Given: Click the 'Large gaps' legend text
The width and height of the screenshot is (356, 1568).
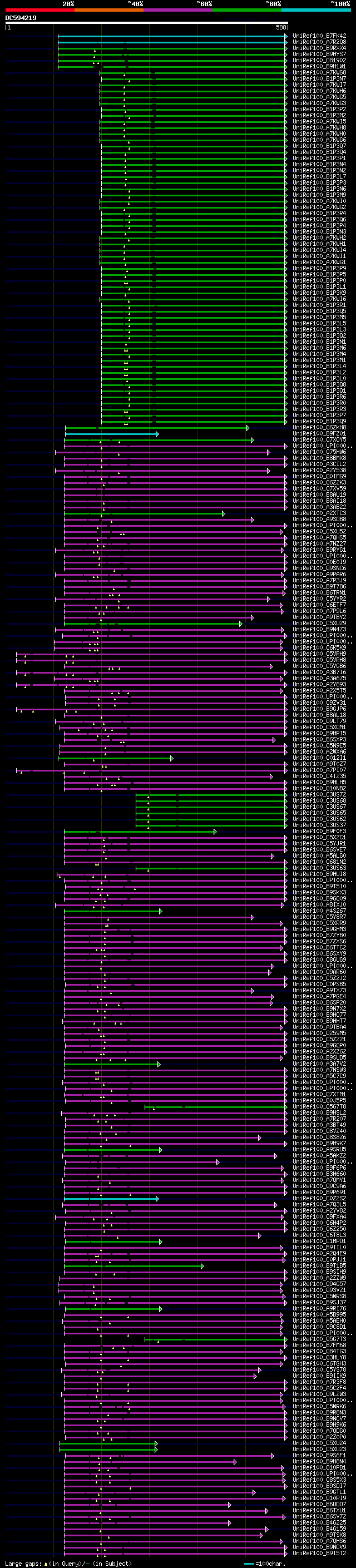Looking at the screenshot, I should pos(23,1564).
